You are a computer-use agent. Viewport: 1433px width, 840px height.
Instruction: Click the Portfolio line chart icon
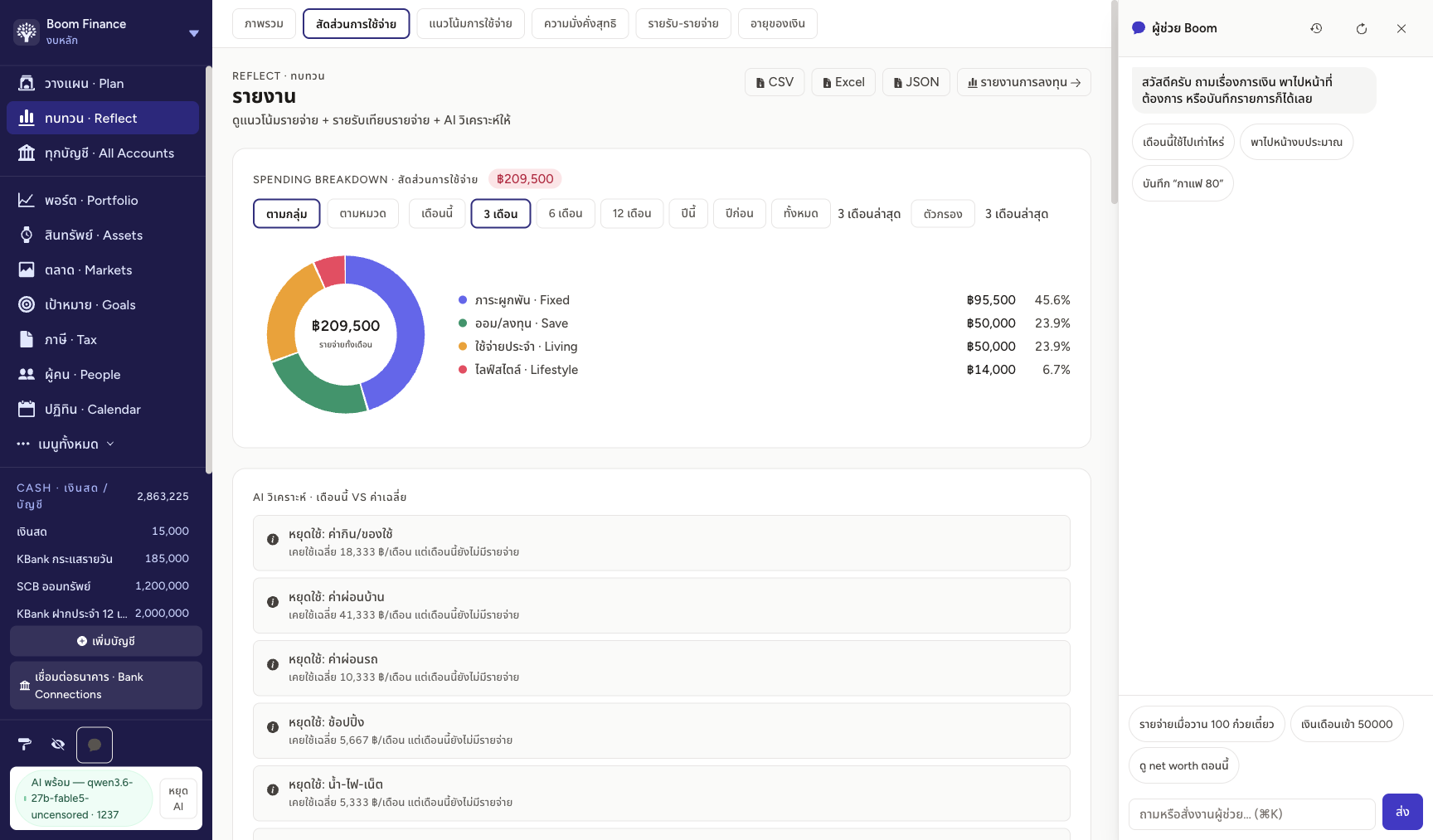pyautogui.click(x=27, y=200)
